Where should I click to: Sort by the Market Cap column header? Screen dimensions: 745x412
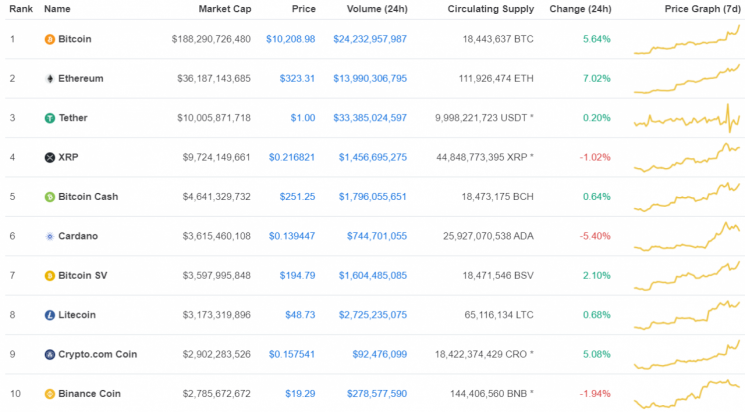(x=225, y=9)
